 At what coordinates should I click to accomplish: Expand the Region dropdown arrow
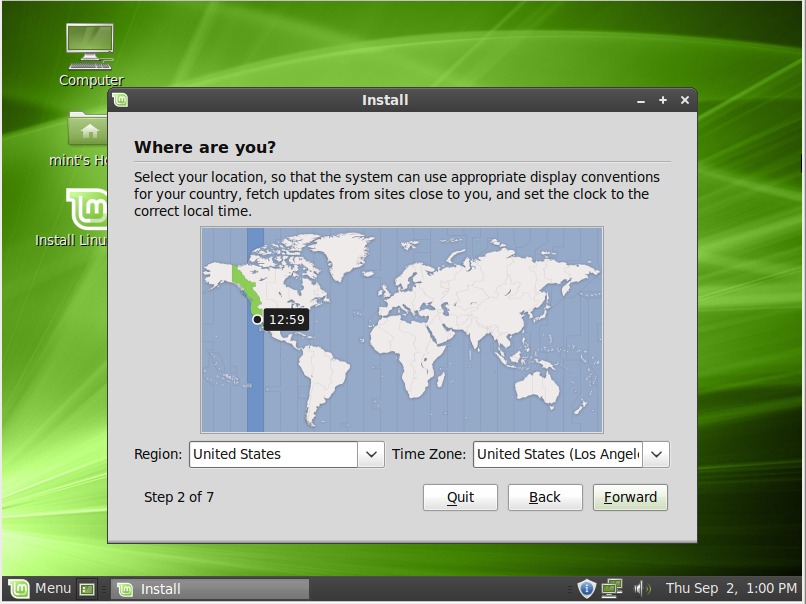(x=371, y=454)
